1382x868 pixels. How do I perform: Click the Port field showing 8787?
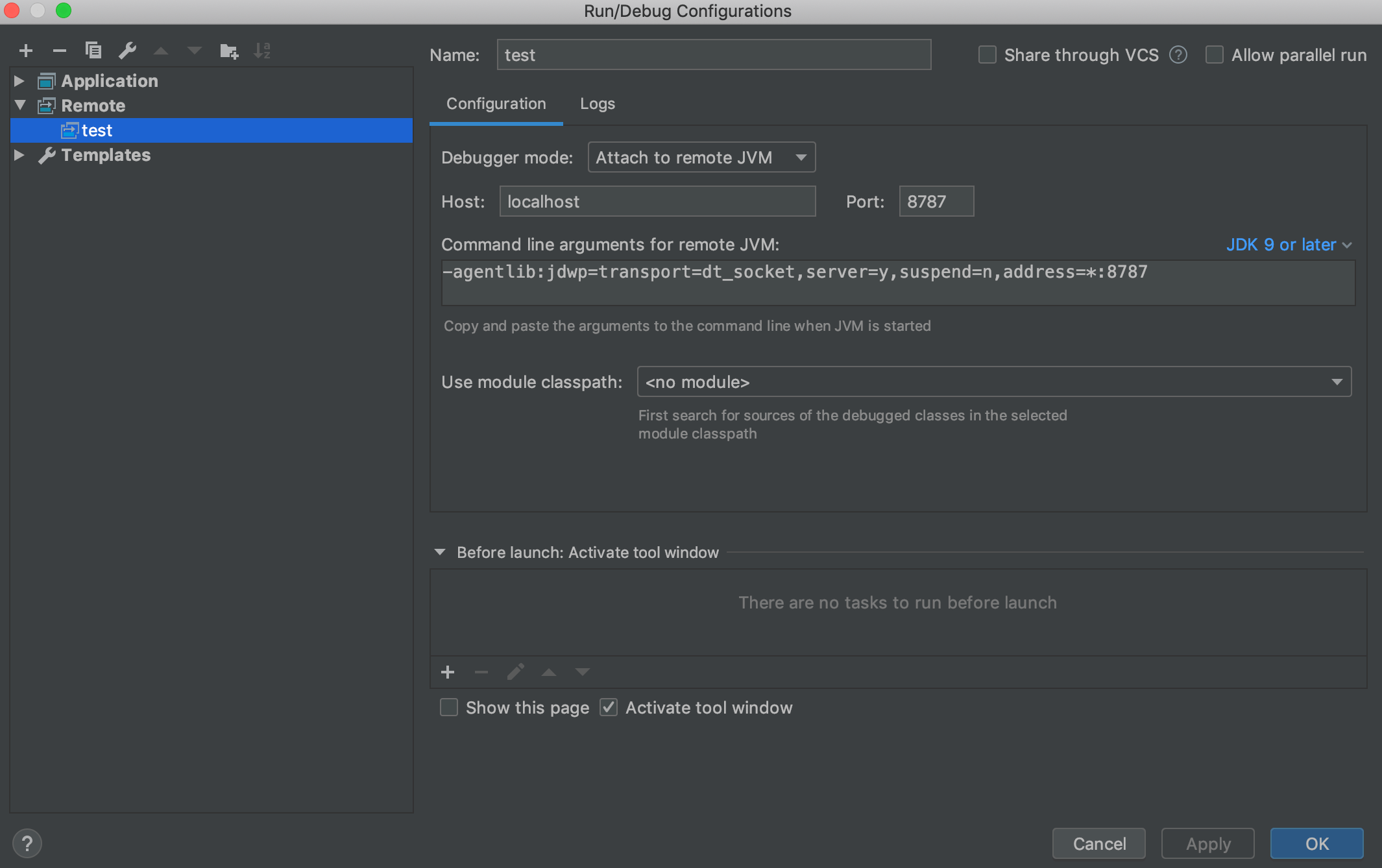click(x=936, y=201)
